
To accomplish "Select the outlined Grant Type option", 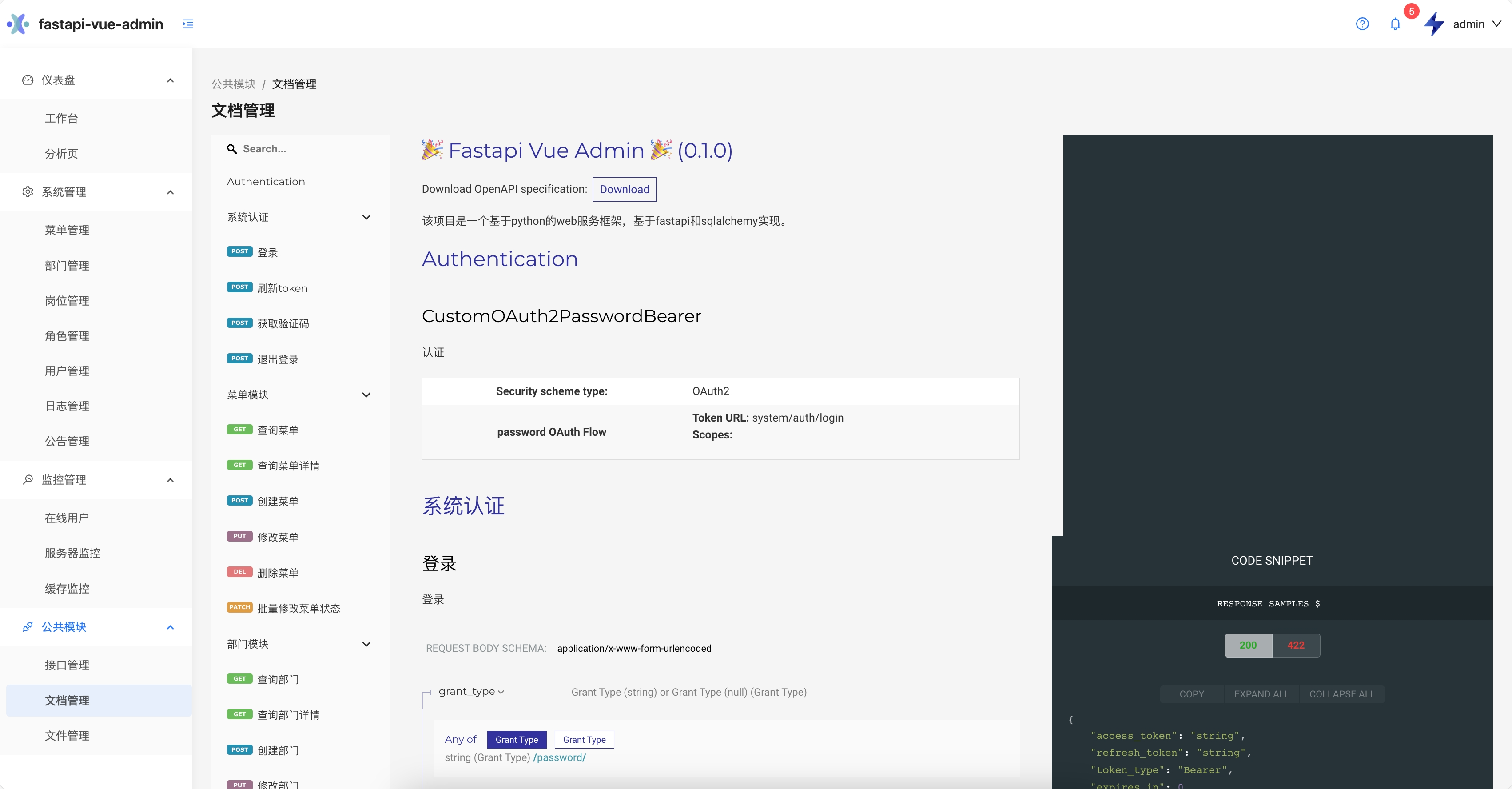I will [x=584, y=740].
